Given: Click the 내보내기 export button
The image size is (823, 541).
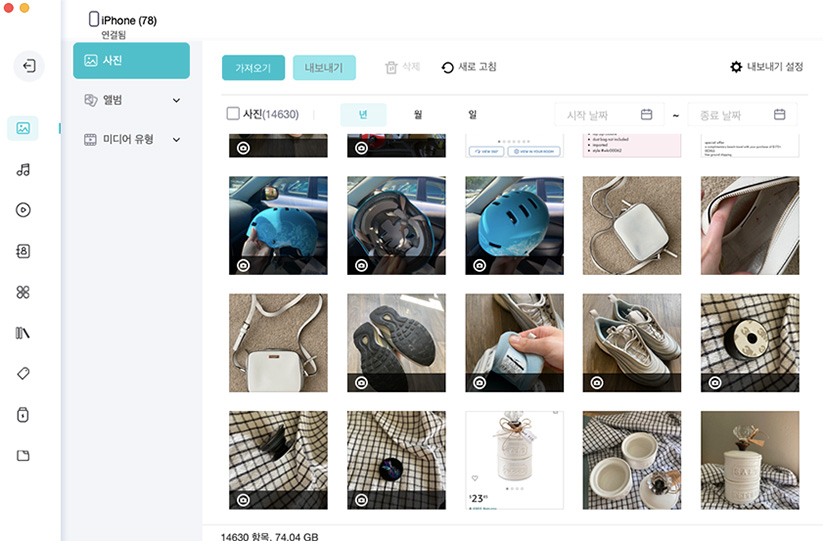Looking at the screenshot, I should click(324, 67).
